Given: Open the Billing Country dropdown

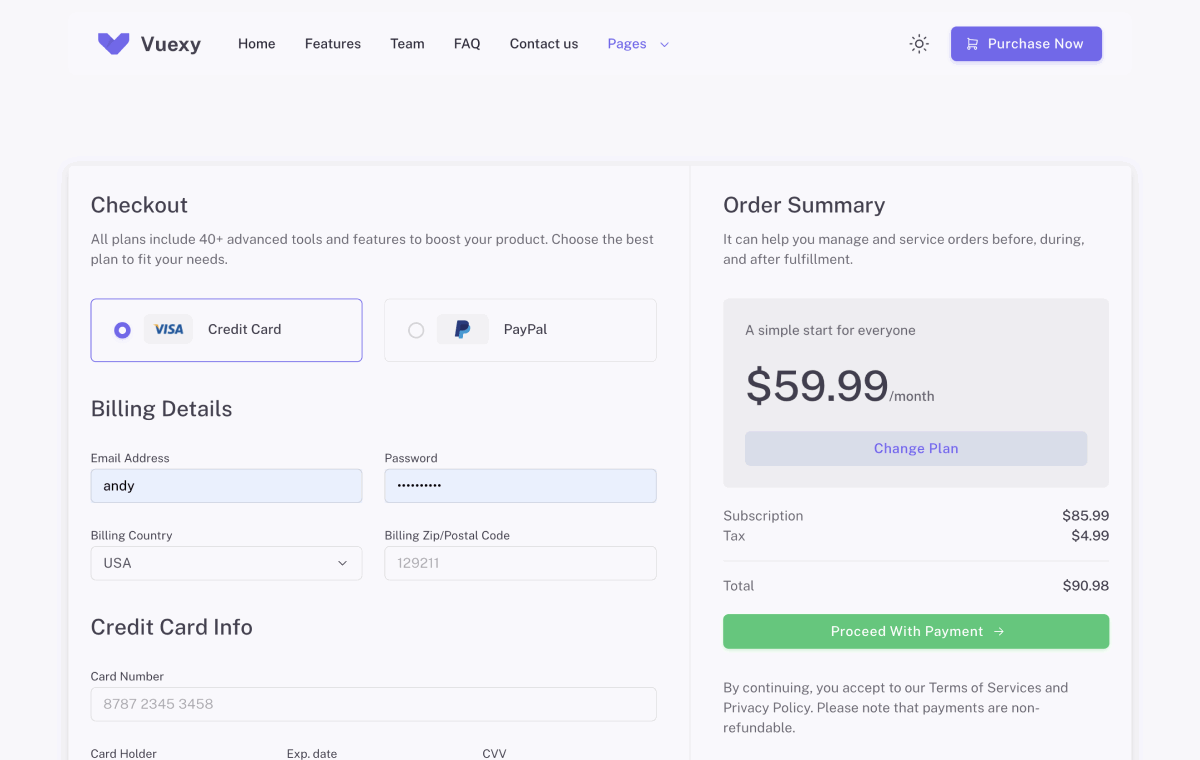Looking at the screenshot, I should tap(226, 563).
